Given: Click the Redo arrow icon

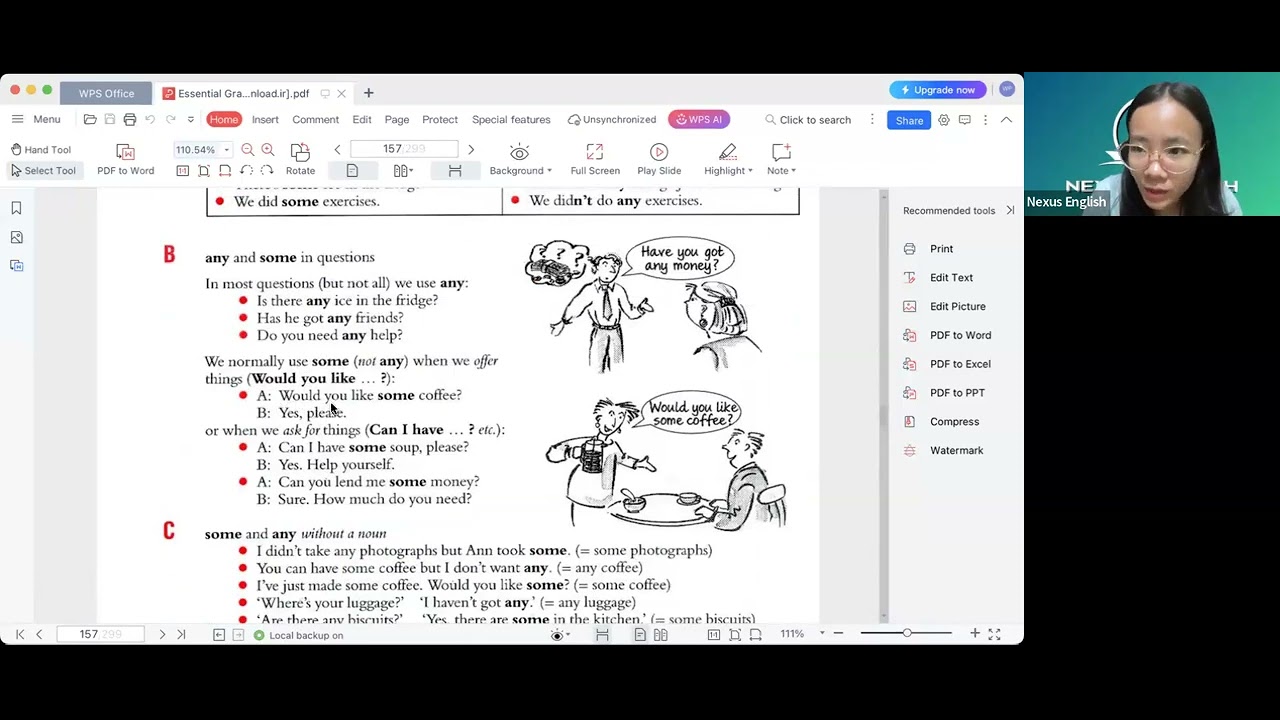Looking at the screenshot, I should [x=170, y=120].
